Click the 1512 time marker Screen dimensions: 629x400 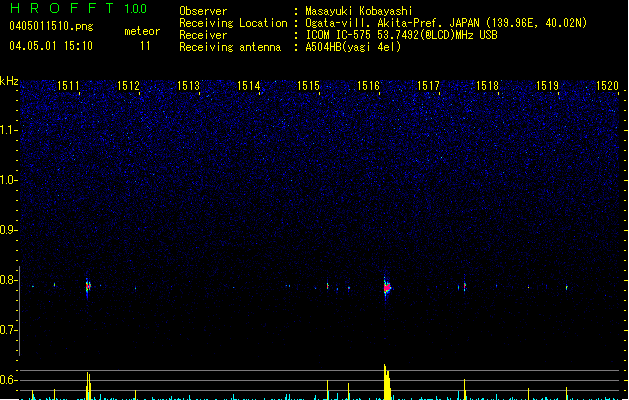(128, 86)
